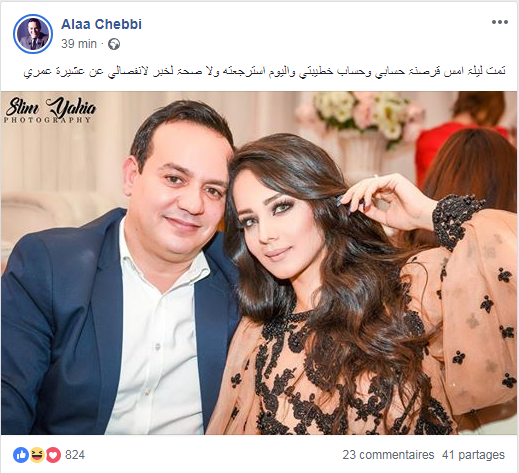Click Alaa Chebbi's round profile picture
This screenshot has width=519, height=473.
pyautogui.click(x=33, y=34)
